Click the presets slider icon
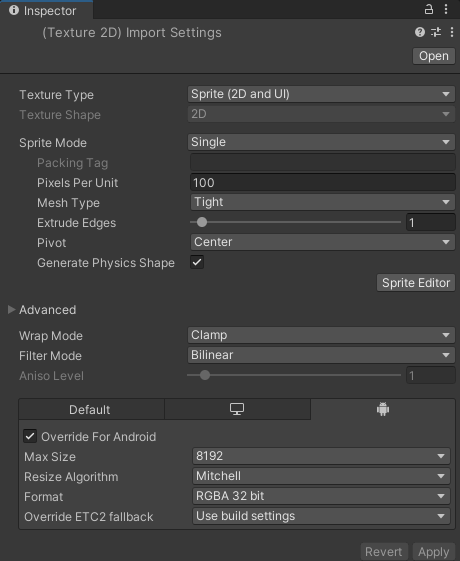This screenshot has height=561, width=460. (x=436, y=32)
